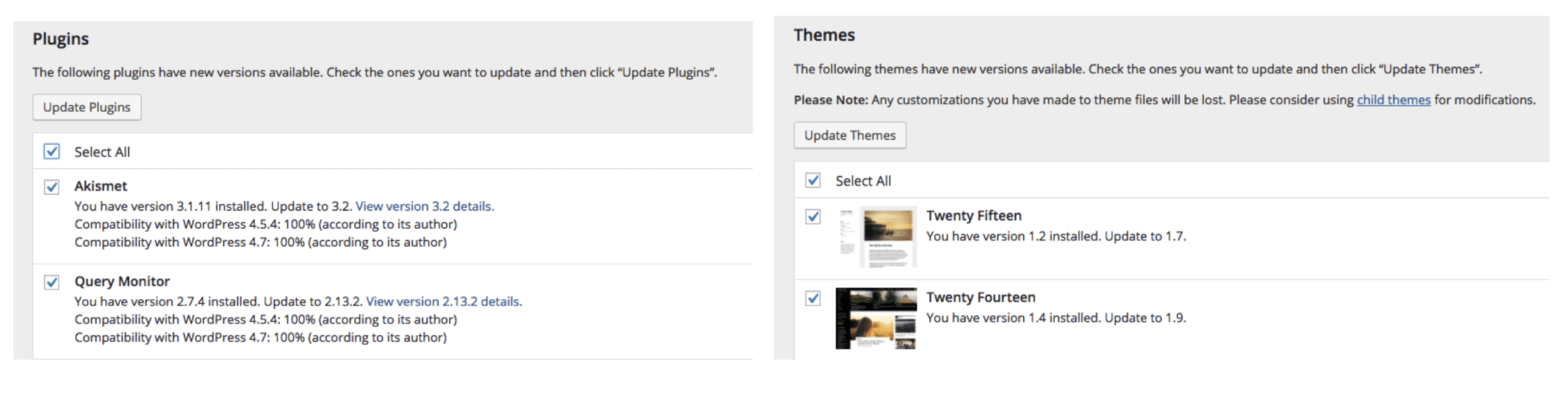Image resolution: width=1568 pixels, height=398 pixels.
Task: Click the Update Themes button
Action: point(850,135)
